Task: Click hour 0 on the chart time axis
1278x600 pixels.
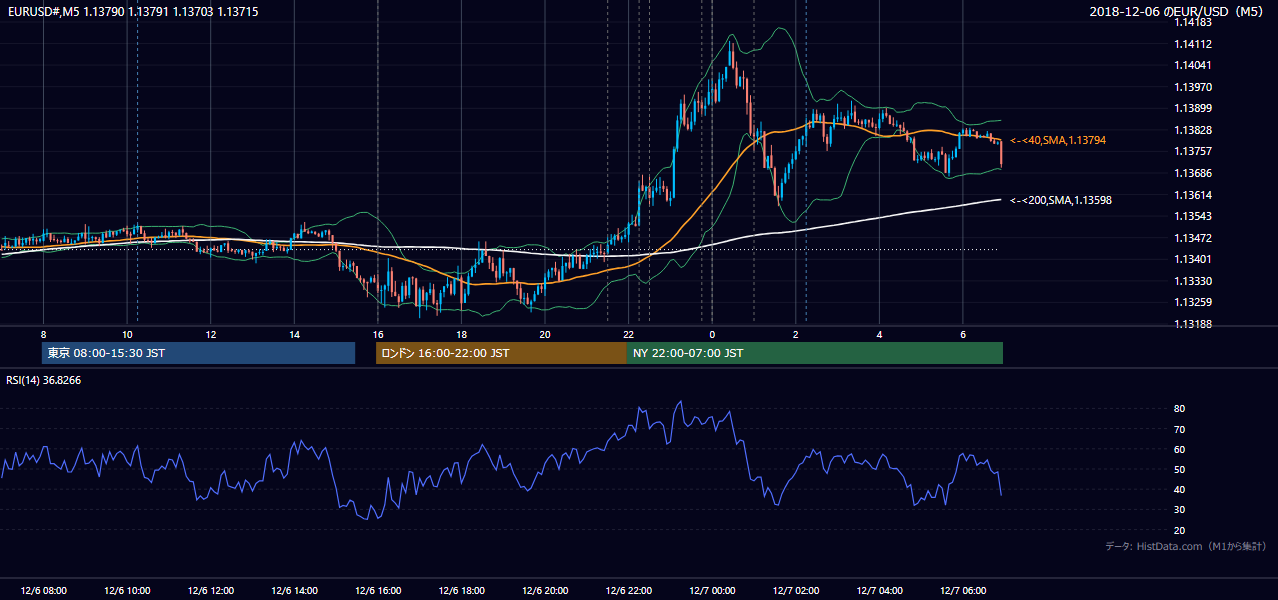Action: 712,334
